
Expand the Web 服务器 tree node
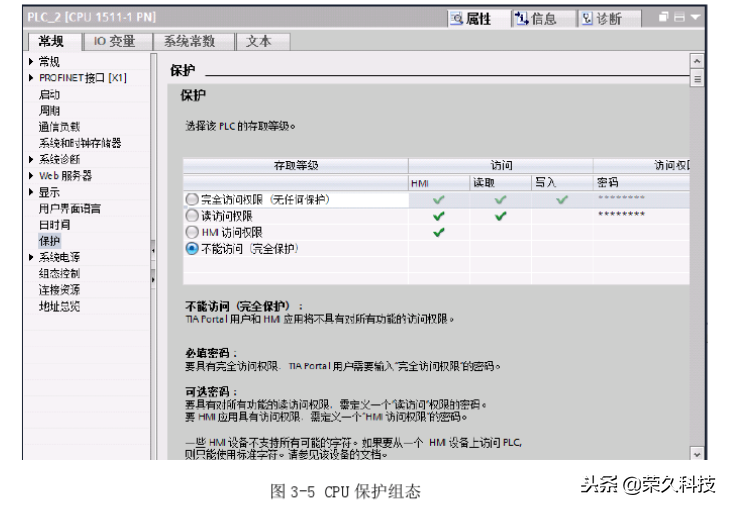32,176
